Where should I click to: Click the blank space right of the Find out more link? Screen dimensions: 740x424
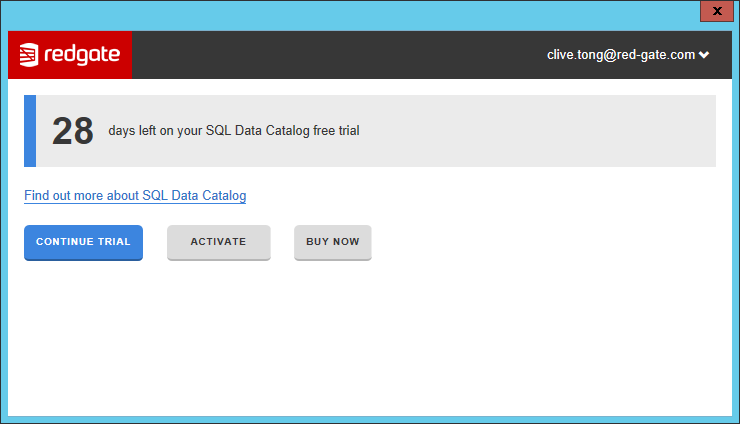tap(480, 196)
